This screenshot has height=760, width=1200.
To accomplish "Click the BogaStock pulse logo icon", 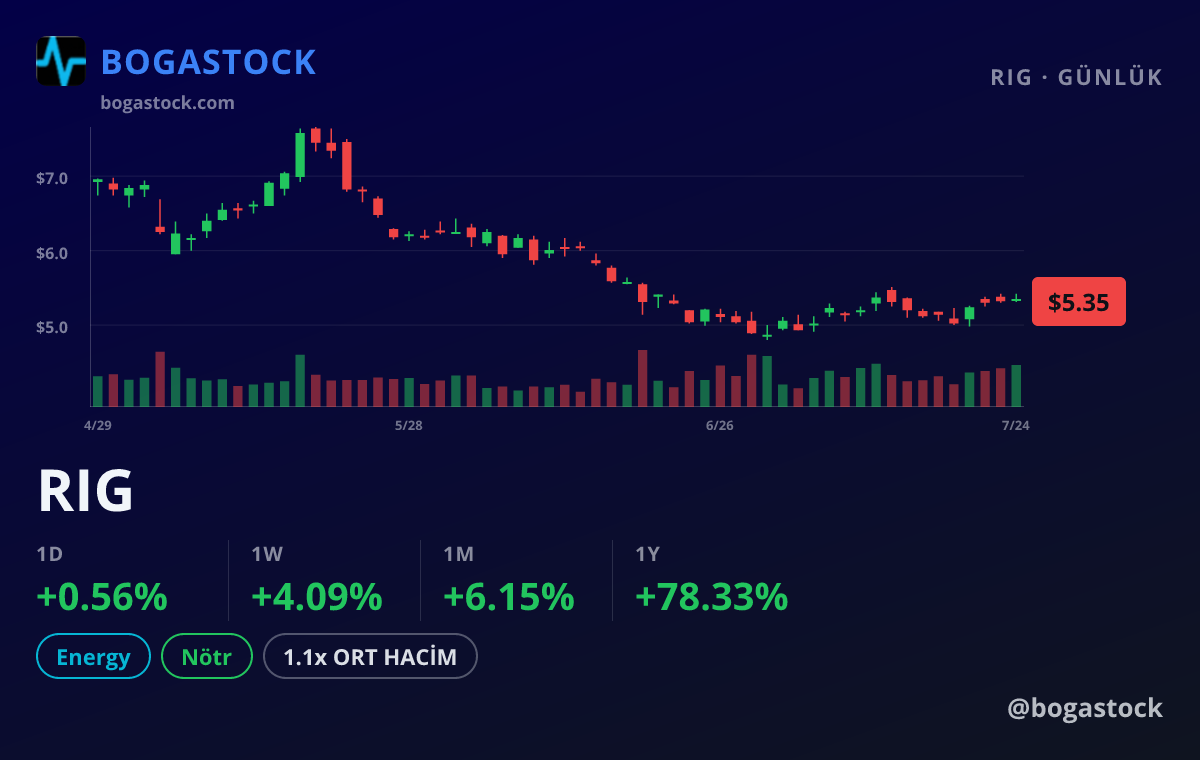I will [61, 61].
